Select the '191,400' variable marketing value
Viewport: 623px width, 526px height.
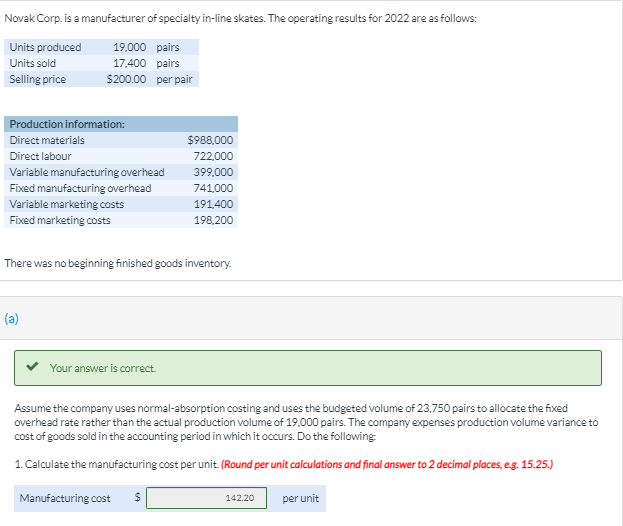tap(213, 204)
